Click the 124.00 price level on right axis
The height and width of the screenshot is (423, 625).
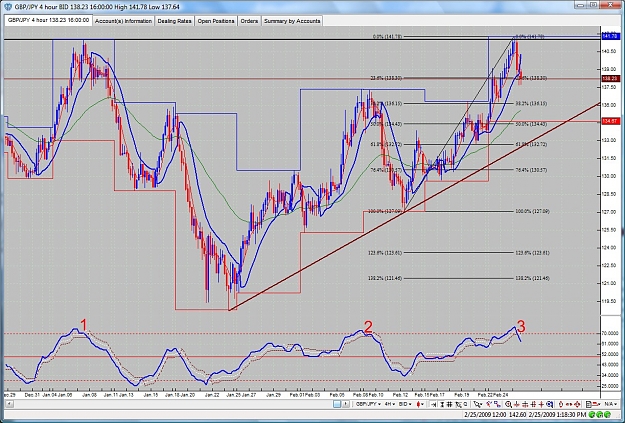point(609,248)
